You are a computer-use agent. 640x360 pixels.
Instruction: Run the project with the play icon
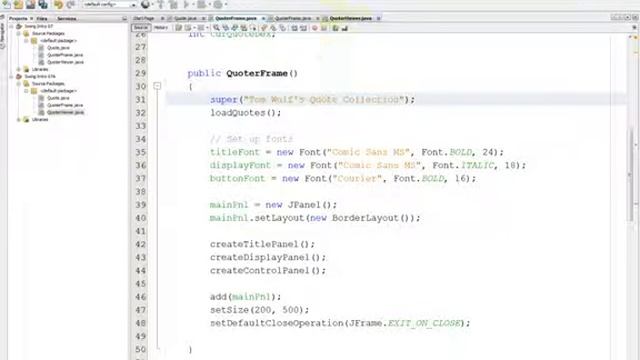pos(187,4)
